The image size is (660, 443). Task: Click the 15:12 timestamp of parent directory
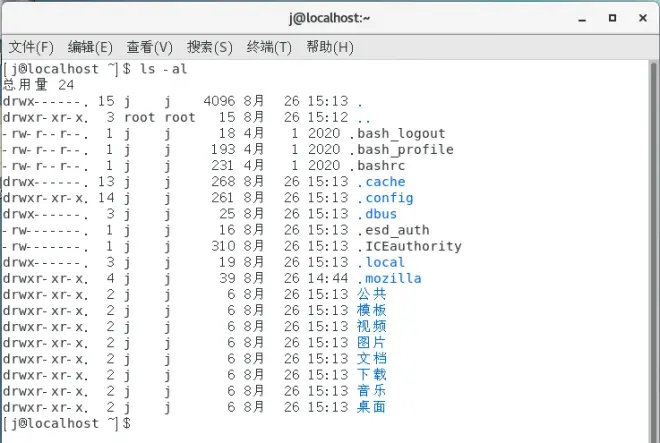(x=328, y=117)
